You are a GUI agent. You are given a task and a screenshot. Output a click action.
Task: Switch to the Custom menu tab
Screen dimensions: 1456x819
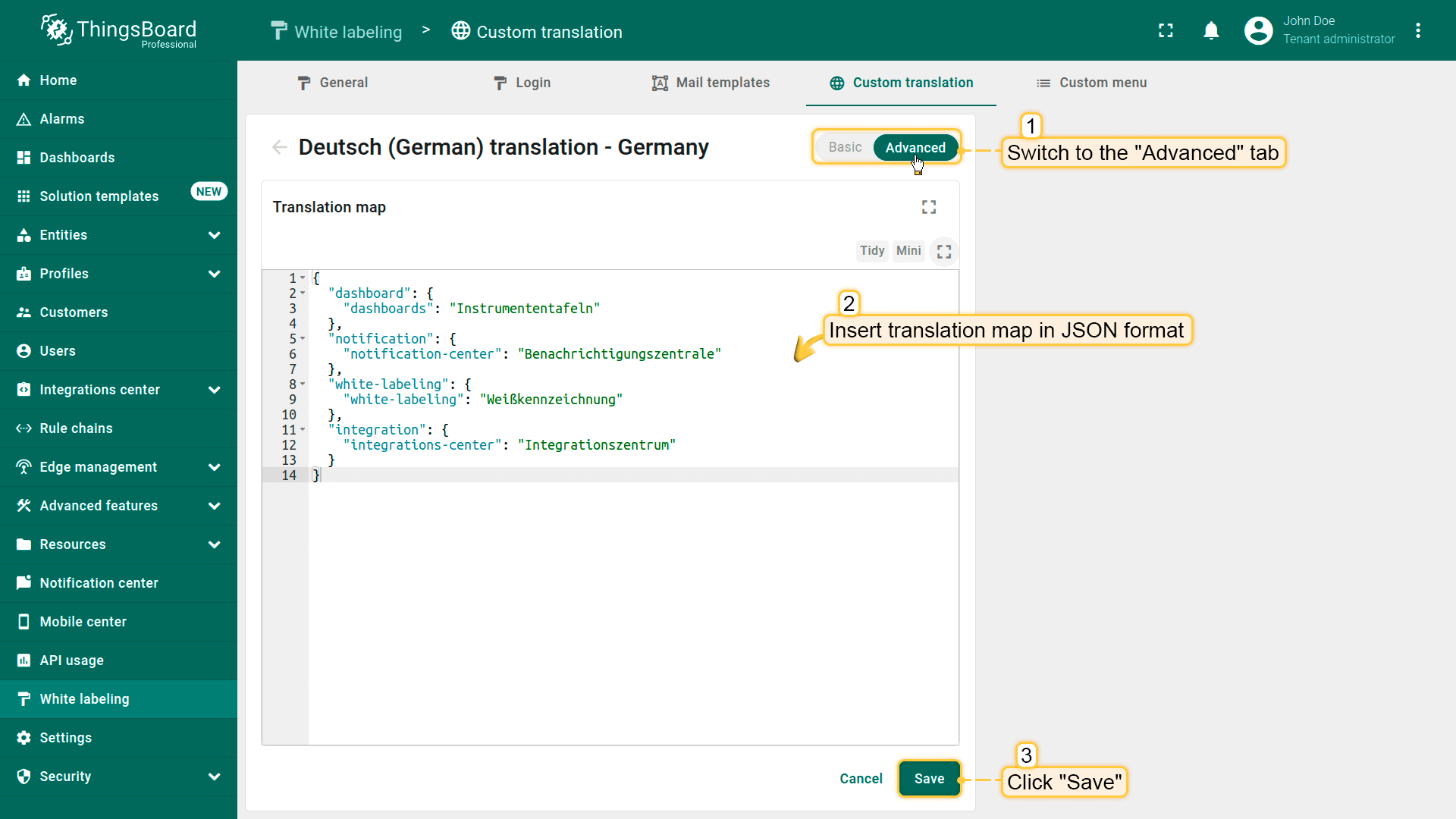(x=1091, y=83)
